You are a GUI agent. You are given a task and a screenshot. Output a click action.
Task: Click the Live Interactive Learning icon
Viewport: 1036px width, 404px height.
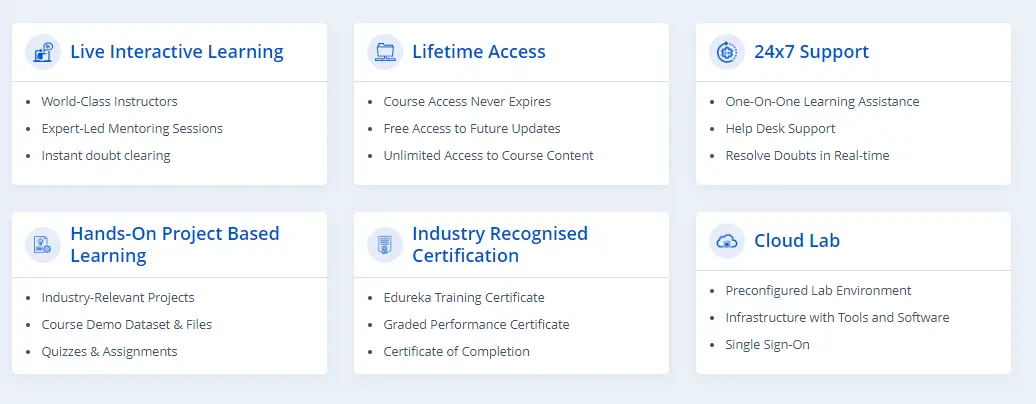pyautogui.click(x=43, y=52)
